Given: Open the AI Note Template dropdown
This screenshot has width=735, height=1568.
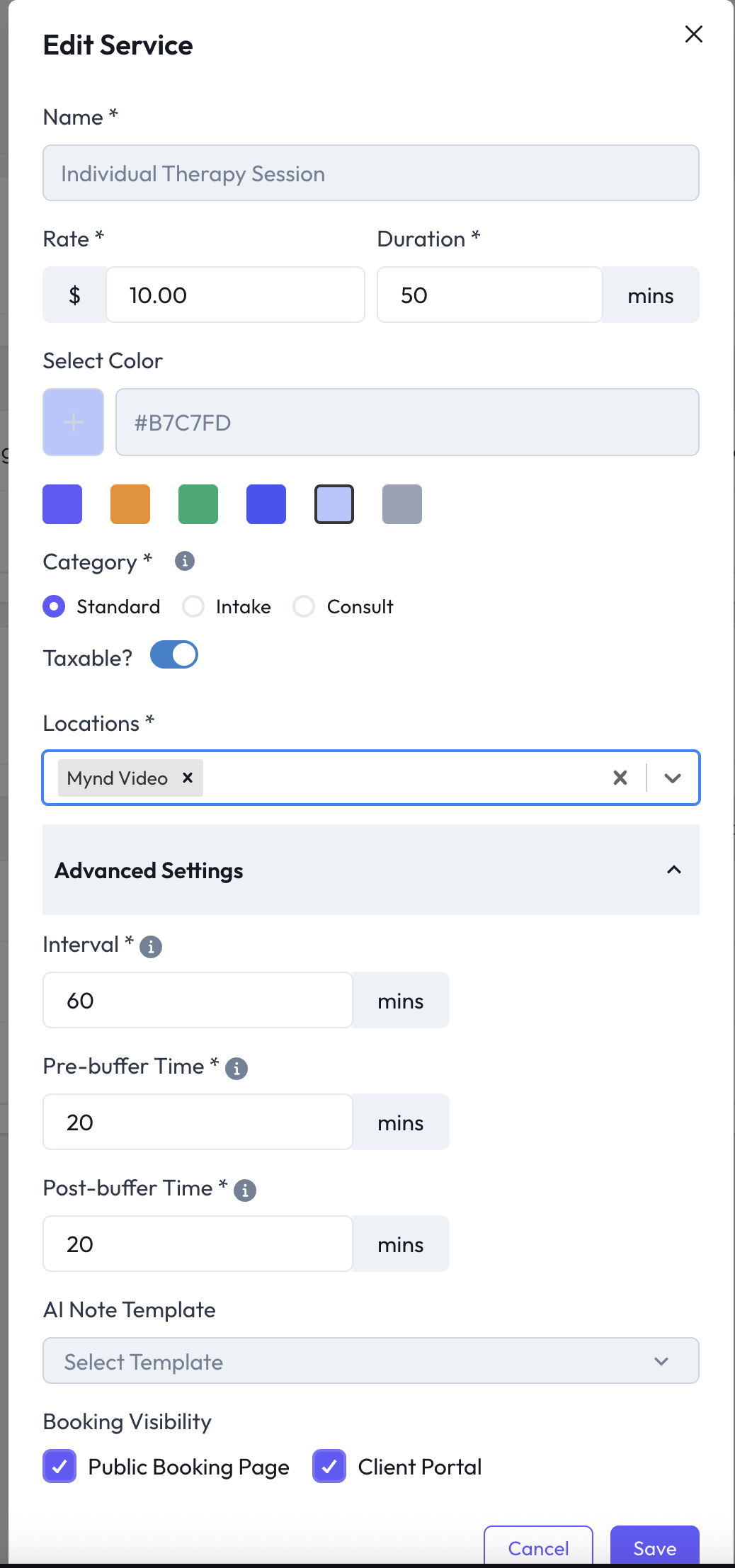Looking at the screenshot, I should 371,1360.
